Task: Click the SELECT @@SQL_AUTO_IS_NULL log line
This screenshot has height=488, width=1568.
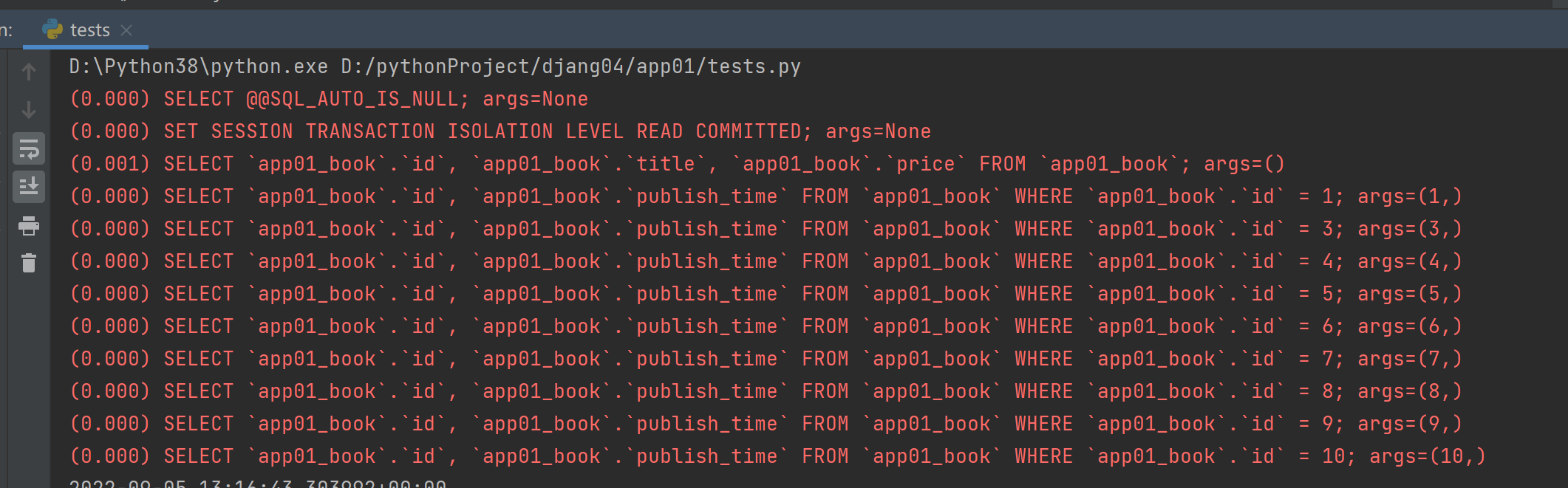Action: (329, 99)
